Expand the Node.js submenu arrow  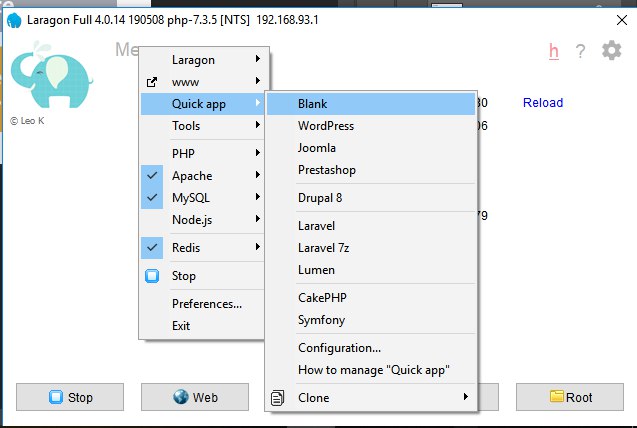[258, 219]
